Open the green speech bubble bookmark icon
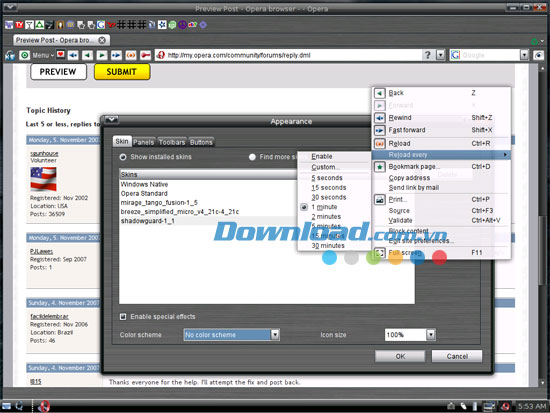This screenshot has width=550, height=413. (x=172, y=25)
